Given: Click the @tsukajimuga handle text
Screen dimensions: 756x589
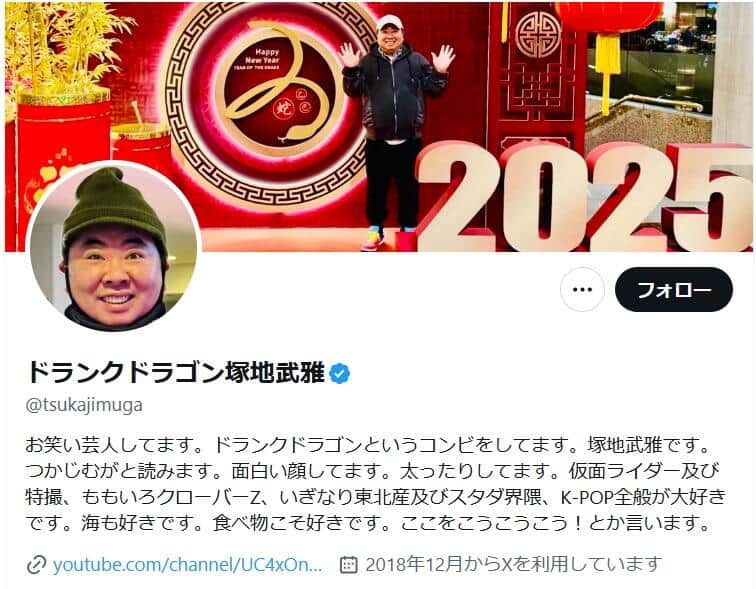Looking at the screenshot, I should coord(84,405).
